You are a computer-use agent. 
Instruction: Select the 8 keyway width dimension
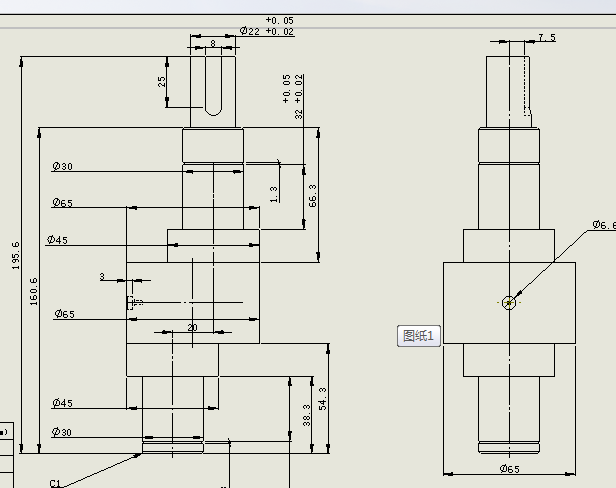(x=213, y=43)
